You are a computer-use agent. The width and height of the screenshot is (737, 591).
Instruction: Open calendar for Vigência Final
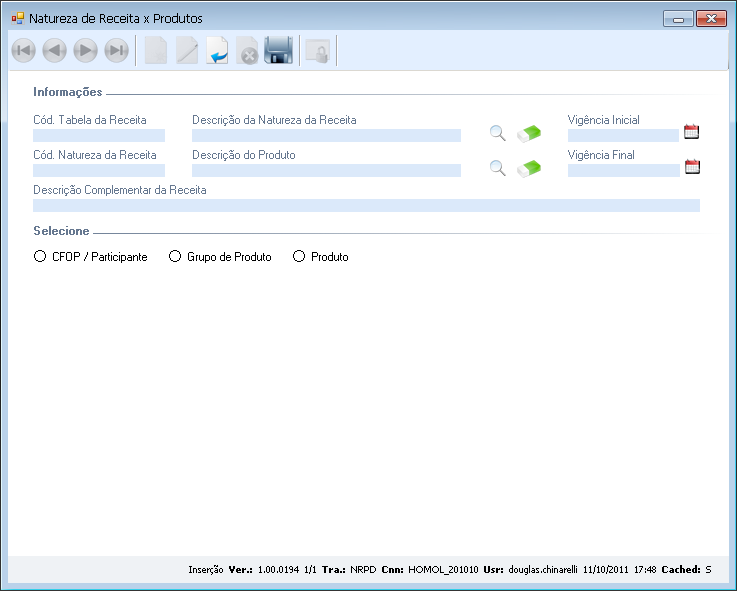692,166
